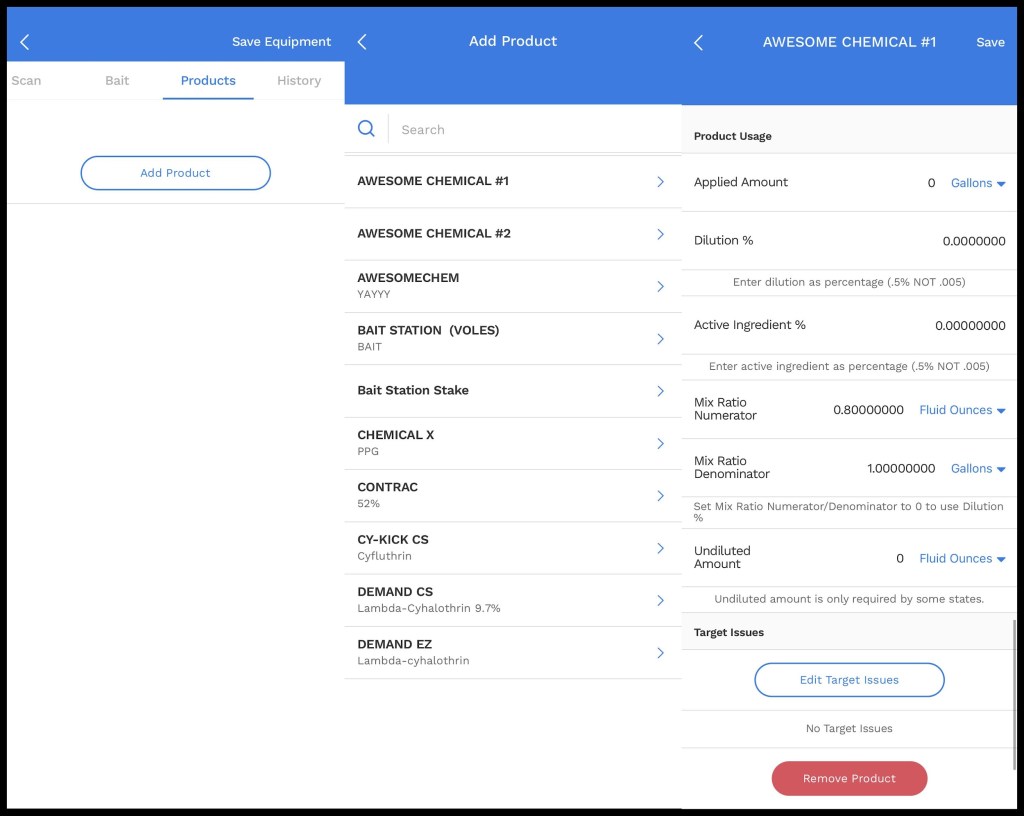The width and height of the screenshot is (1024, 816).
Task: Switch to the Bait tab
Action: (117, 81)
